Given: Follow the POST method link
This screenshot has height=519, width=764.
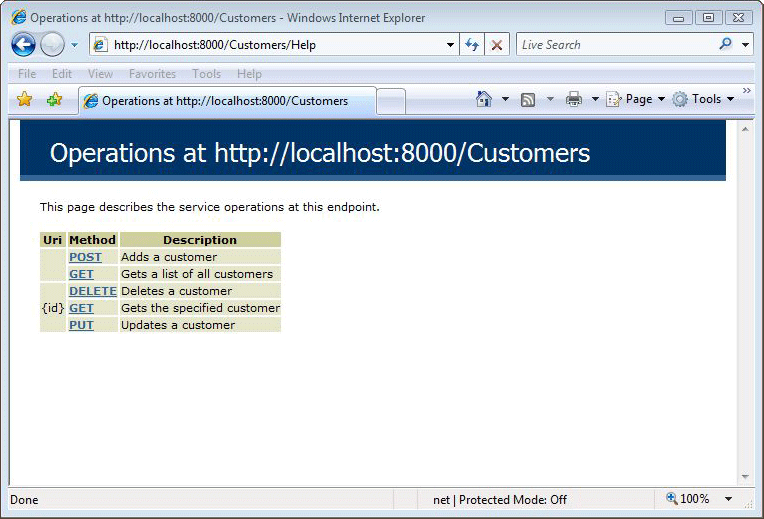Looking at the screenshot, I should click(x=85, y=257).
